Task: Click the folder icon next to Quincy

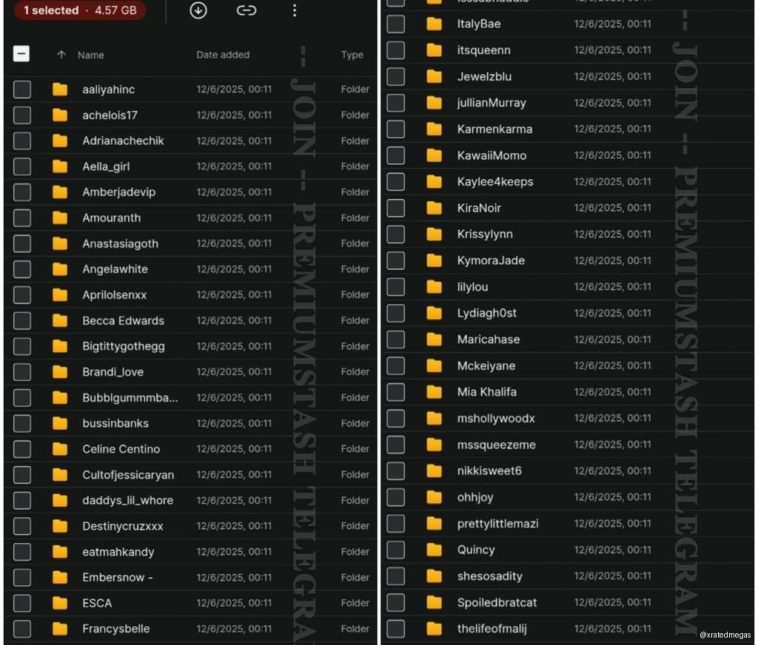Action: pyautogui.click(x=434, y=550)
